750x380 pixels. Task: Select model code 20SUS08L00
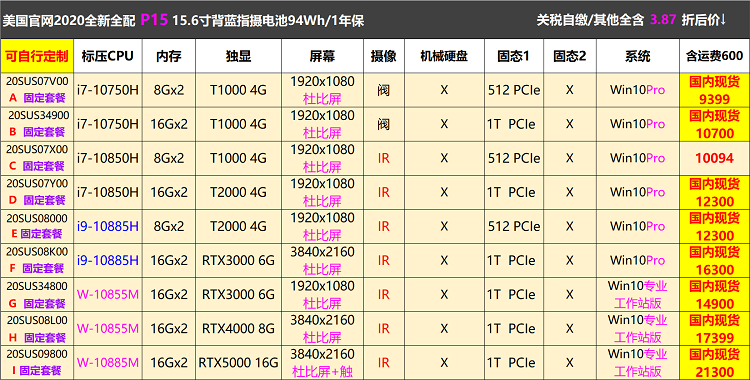click(x=37, y=320)
